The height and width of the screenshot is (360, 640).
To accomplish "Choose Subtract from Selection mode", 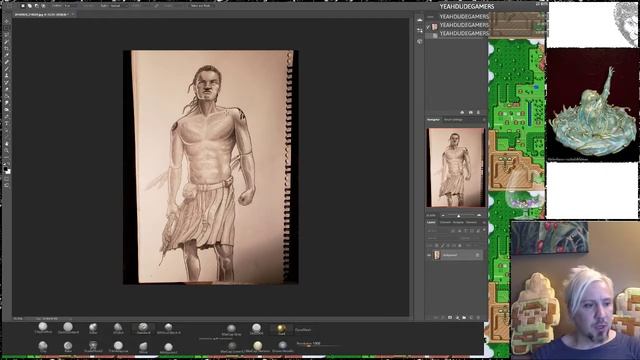I will click(x=37, y=6).
